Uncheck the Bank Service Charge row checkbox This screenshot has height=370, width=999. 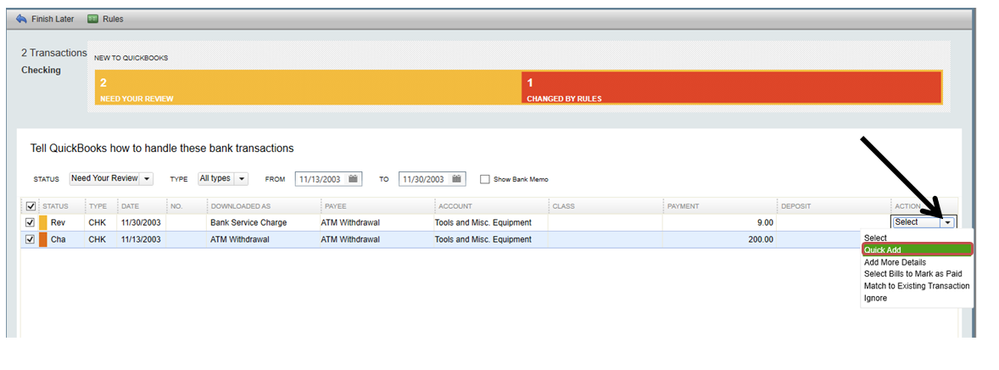tap(30, 223)
